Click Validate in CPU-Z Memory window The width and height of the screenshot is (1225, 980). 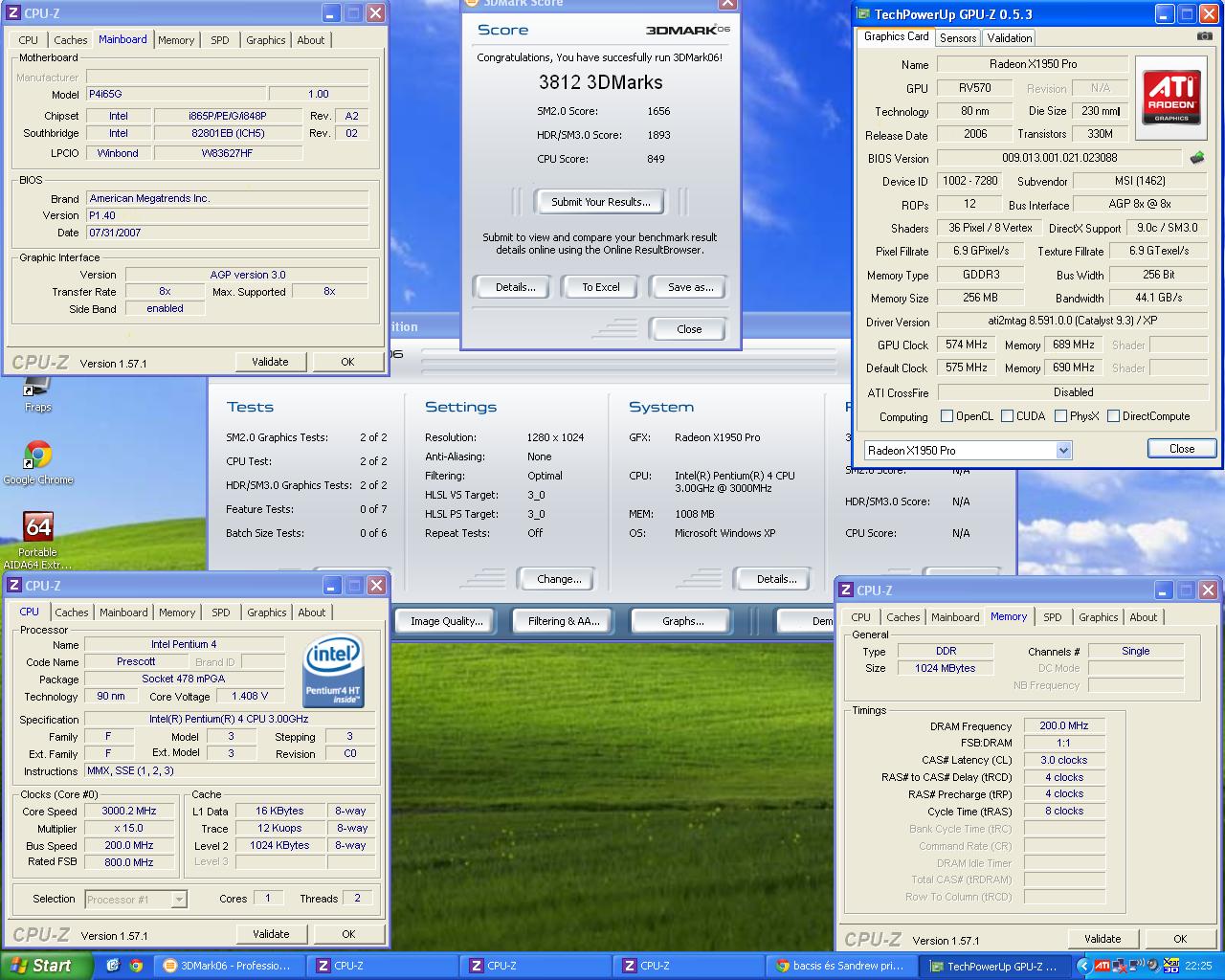(1102, 939)
